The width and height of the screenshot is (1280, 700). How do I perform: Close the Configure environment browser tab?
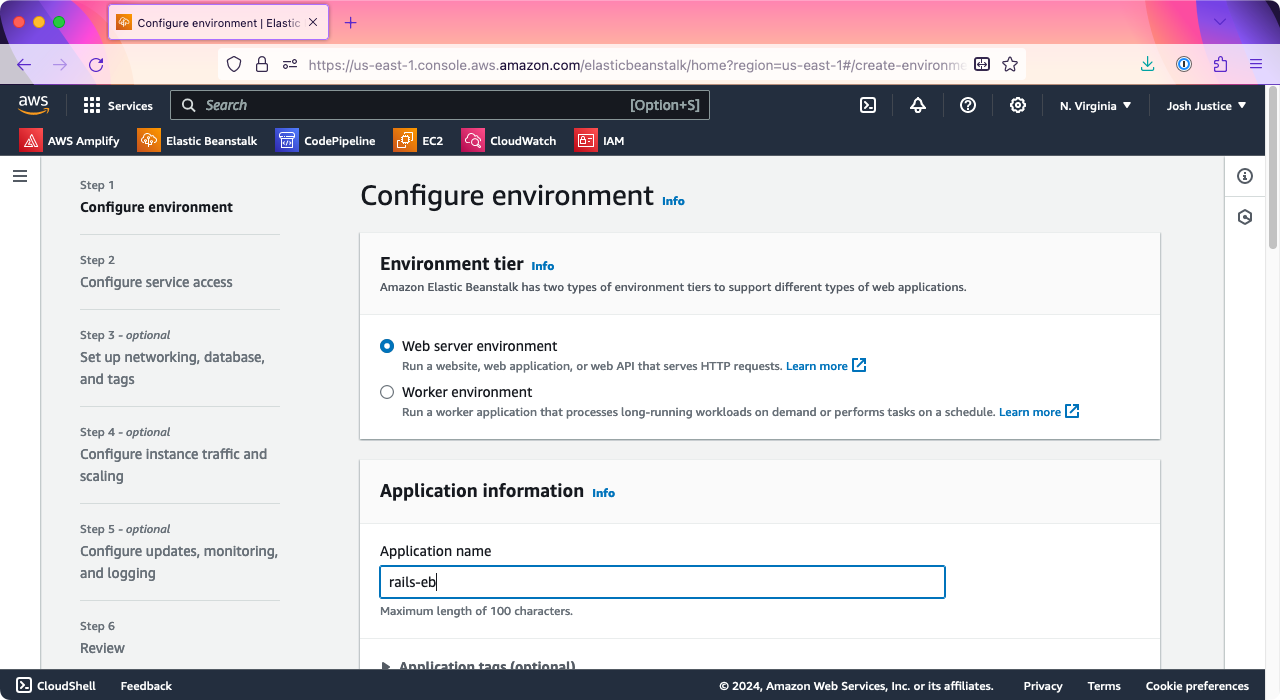[311, 22]
